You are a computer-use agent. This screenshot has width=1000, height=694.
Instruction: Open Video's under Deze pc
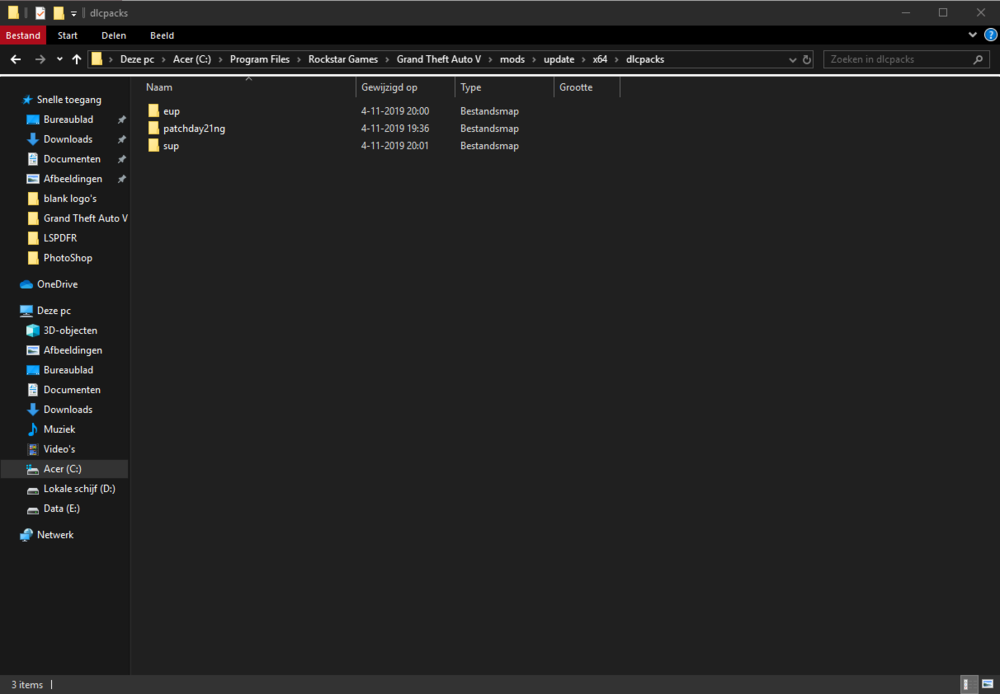(x=59, y=449)
